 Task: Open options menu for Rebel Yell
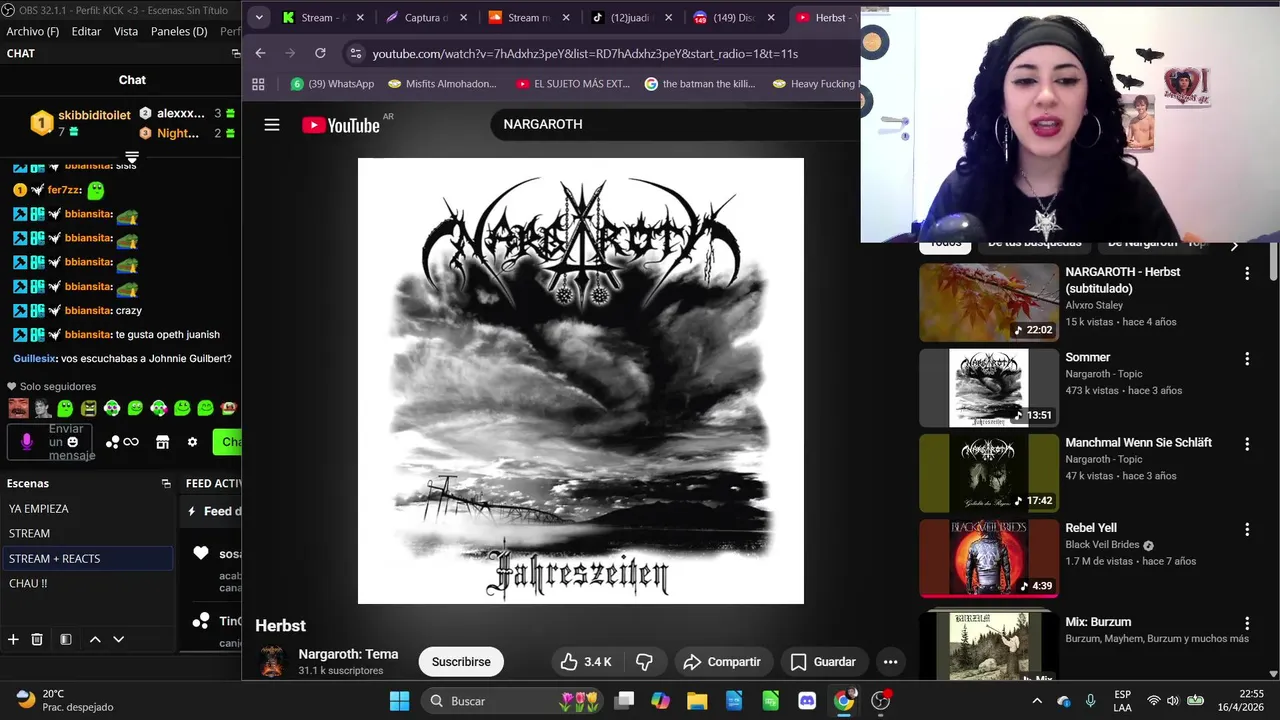1247,529
